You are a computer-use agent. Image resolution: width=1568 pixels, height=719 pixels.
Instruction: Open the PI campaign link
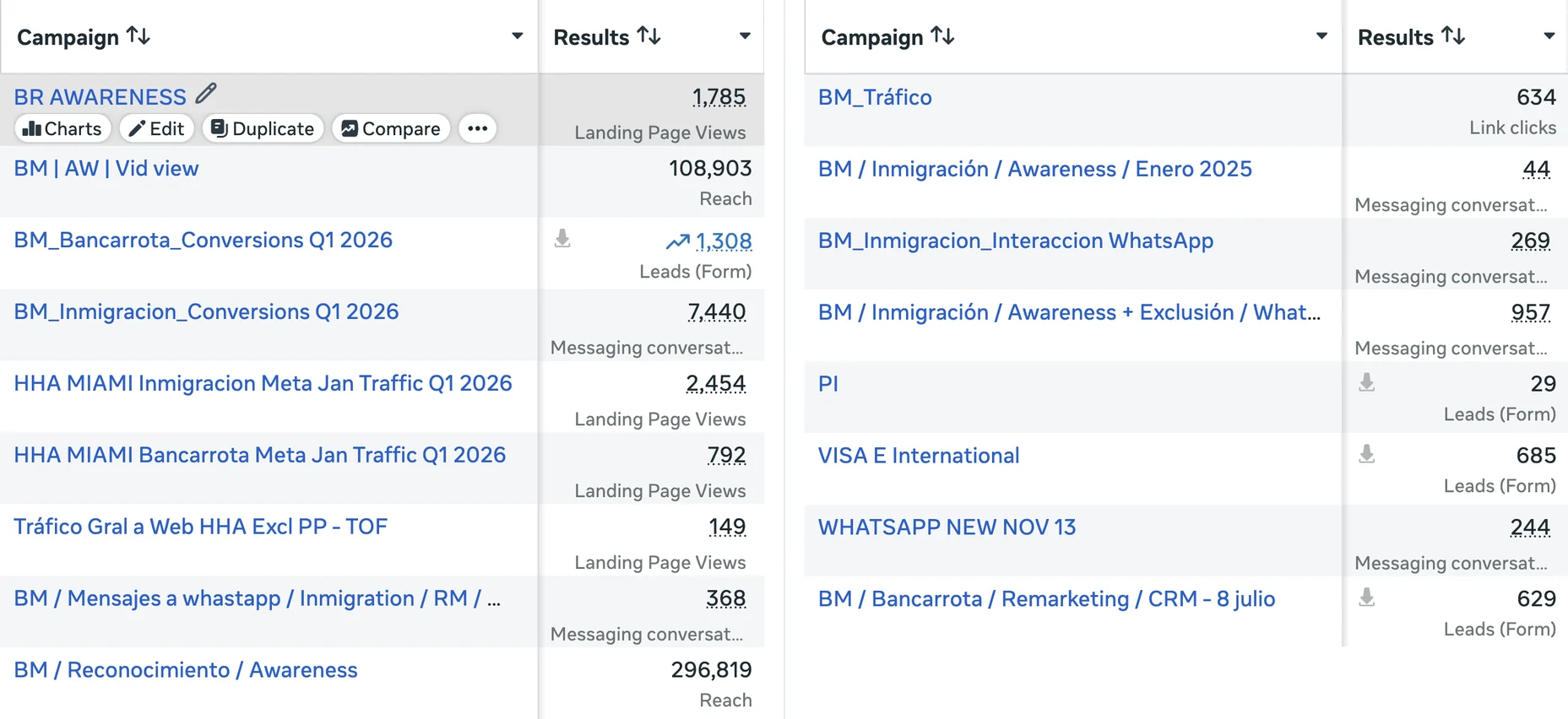[828, 385]
